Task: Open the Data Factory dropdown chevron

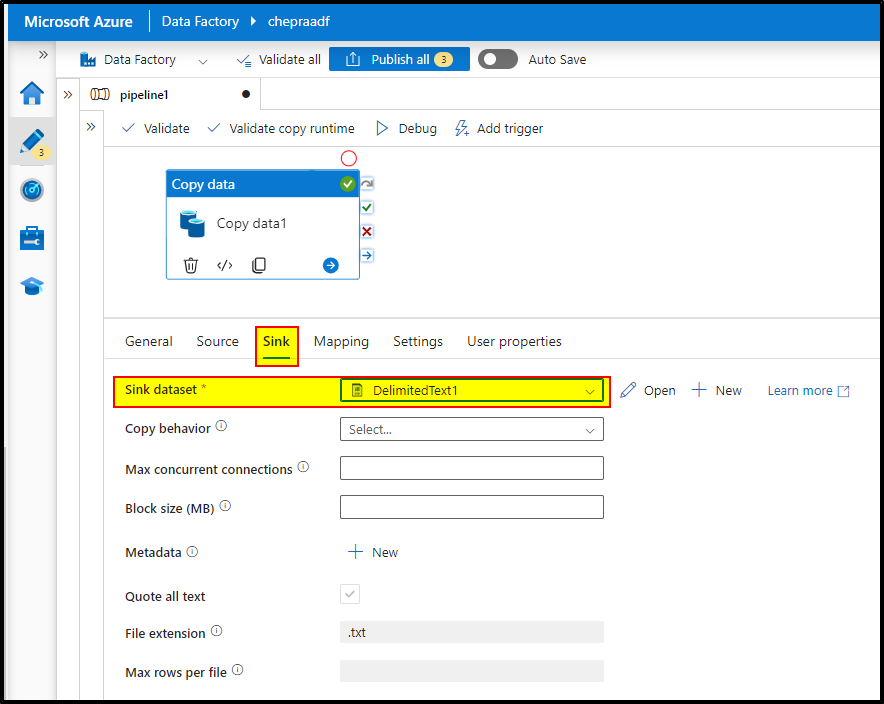Action: (203, 60)
